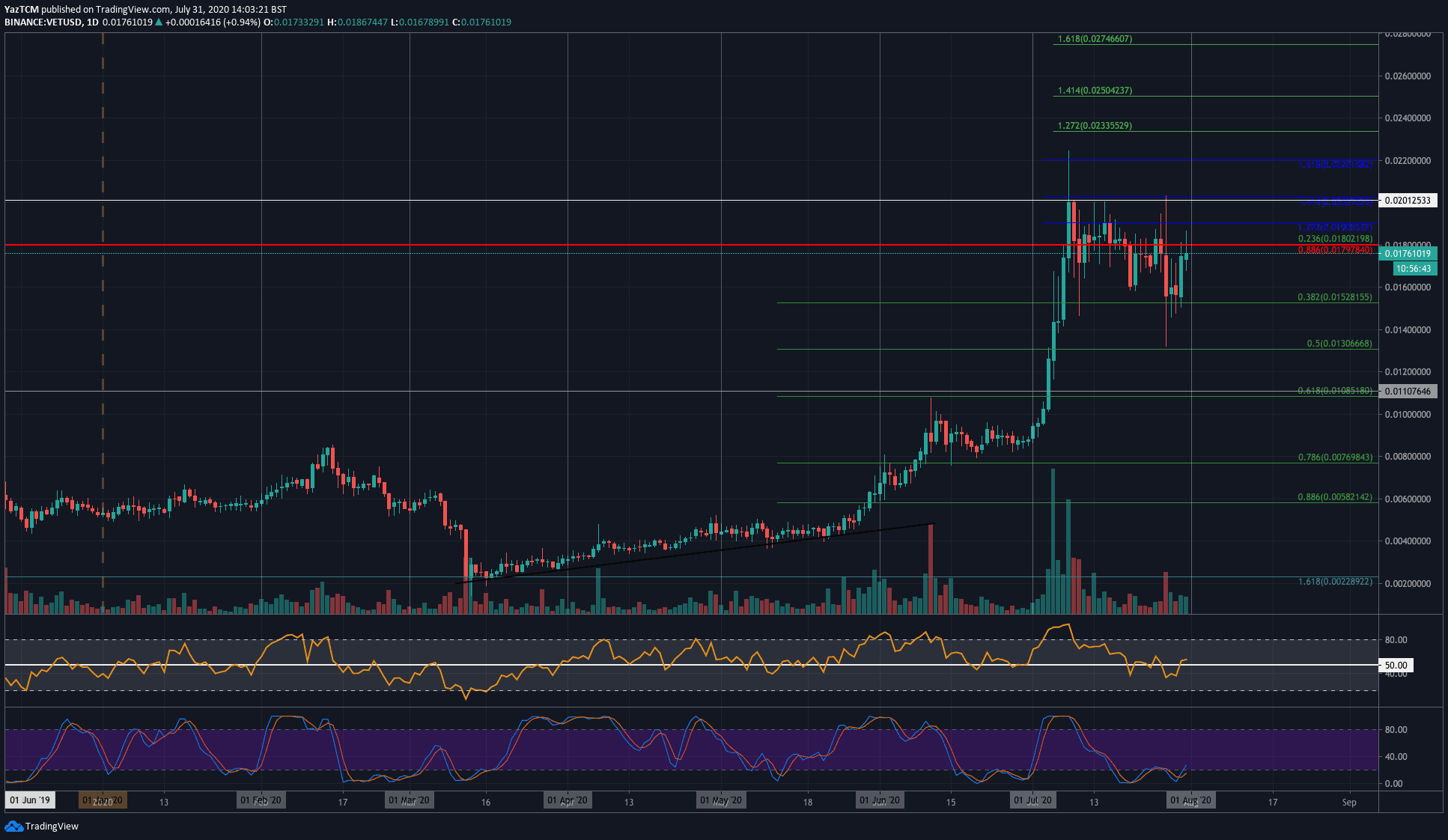Click the 01 May '20 date label
The height and width of the screenshot is (840, 1448).
tap(720, 800)
